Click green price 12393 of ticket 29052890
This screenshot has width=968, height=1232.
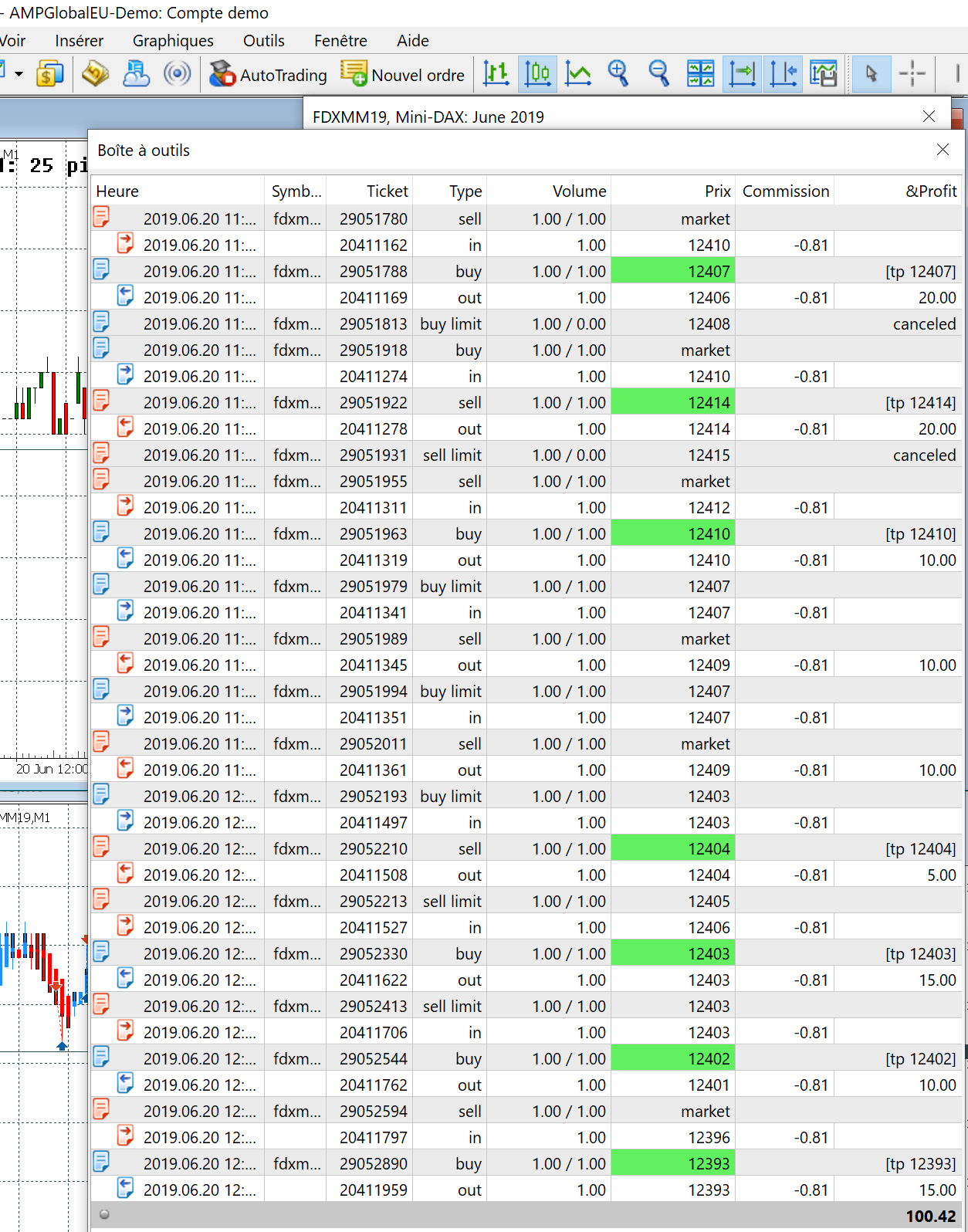pos(672,1163)
